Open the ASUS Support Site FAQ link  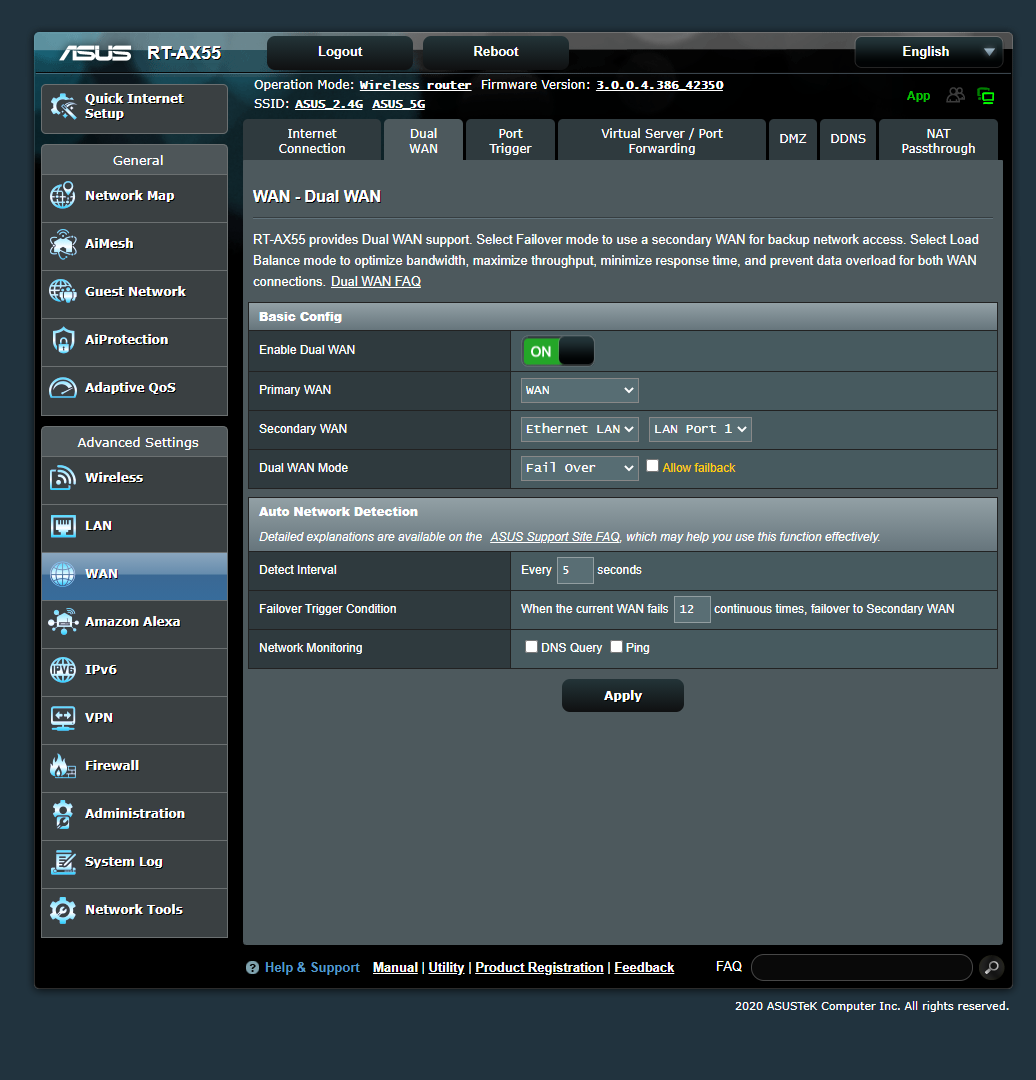pyautogui.click(x=555, y=537)
